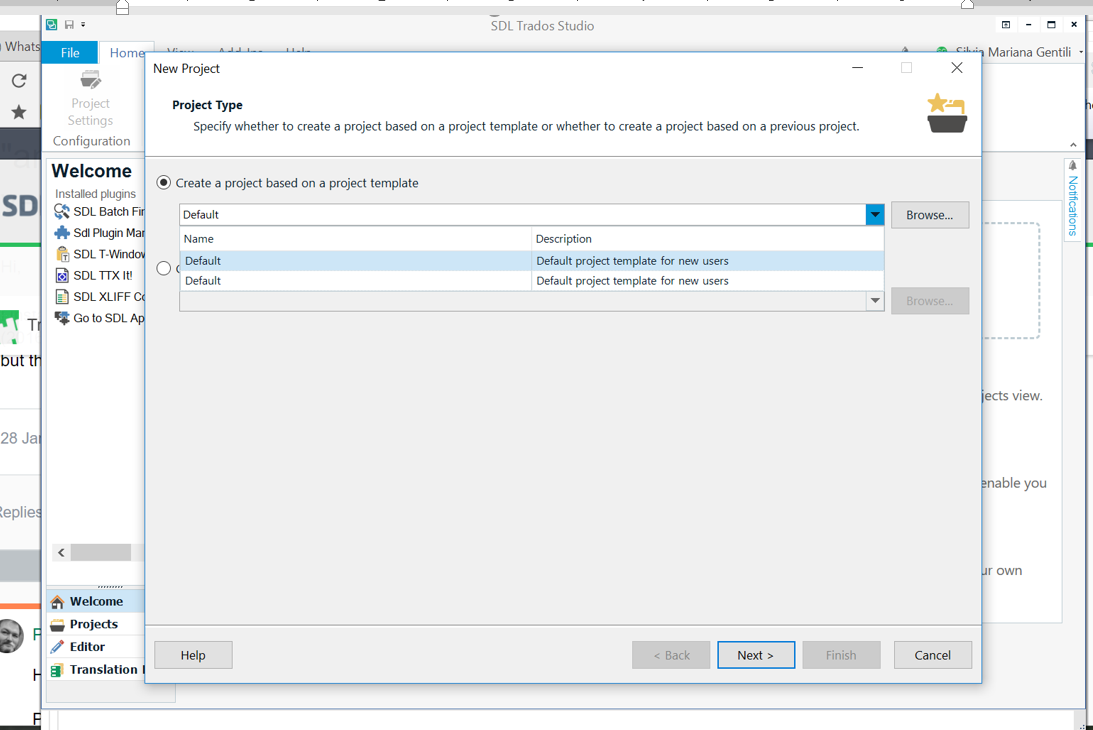Viewport: 1093px width, 730px height.
Task: Click the ribbon display options icon
Action: coord(1006,25)
